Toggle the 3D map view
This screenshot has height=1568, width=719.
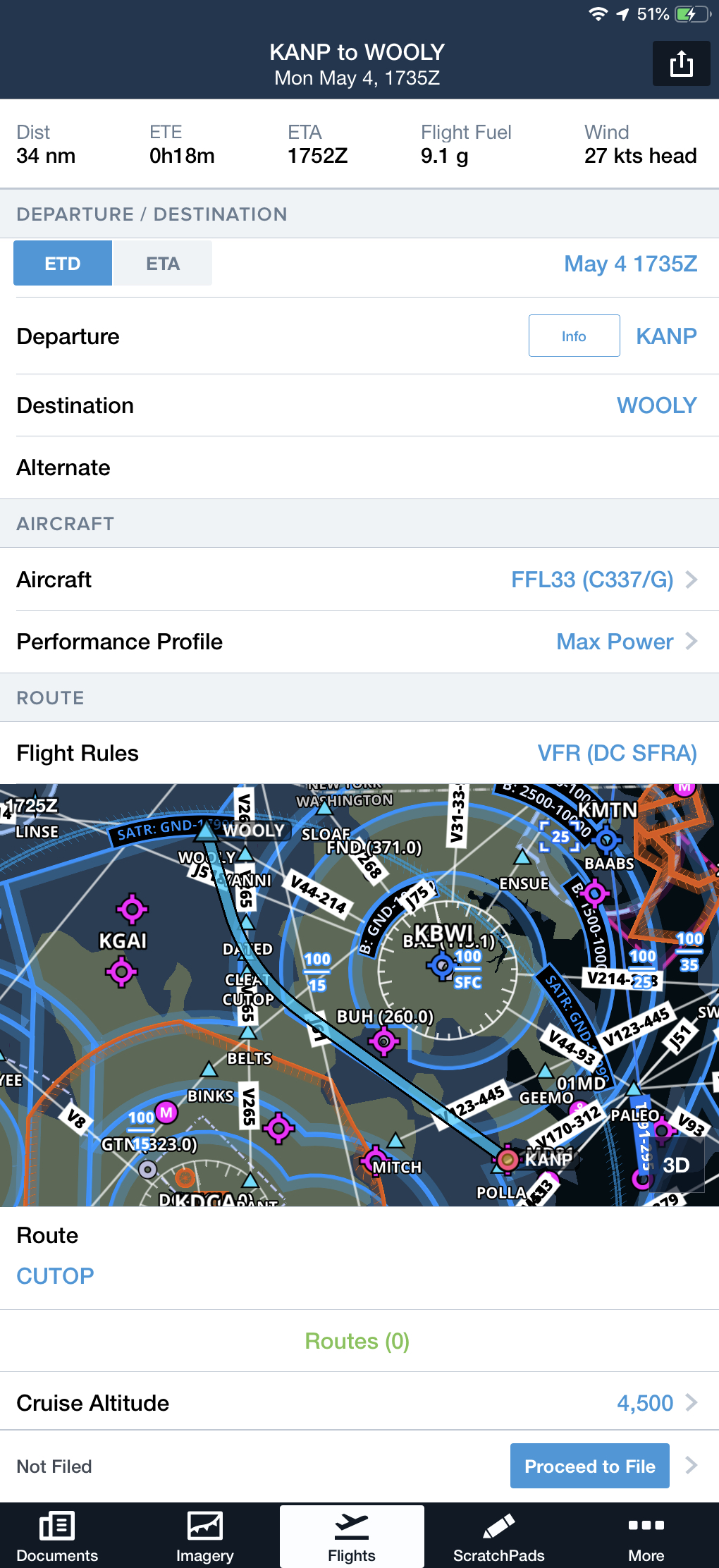pos(676,1165)
